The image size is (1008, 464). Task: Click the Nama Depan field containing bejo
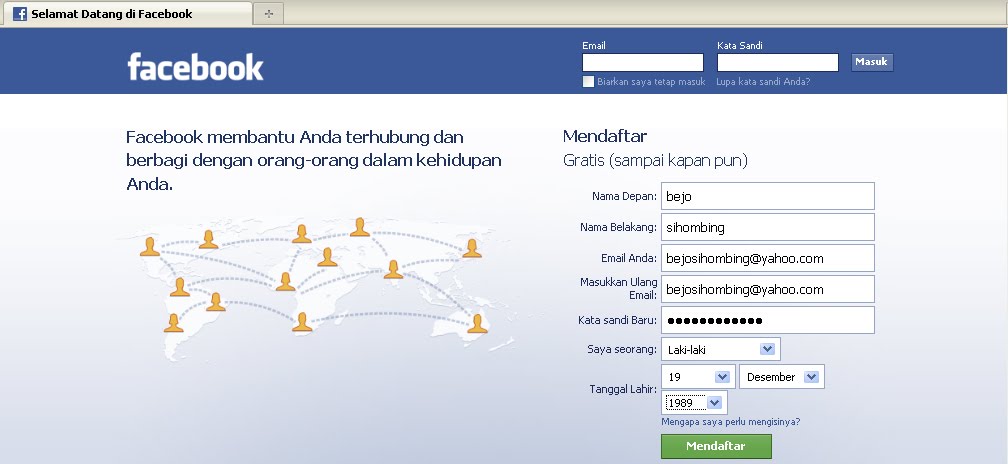(x=768, y=196)
